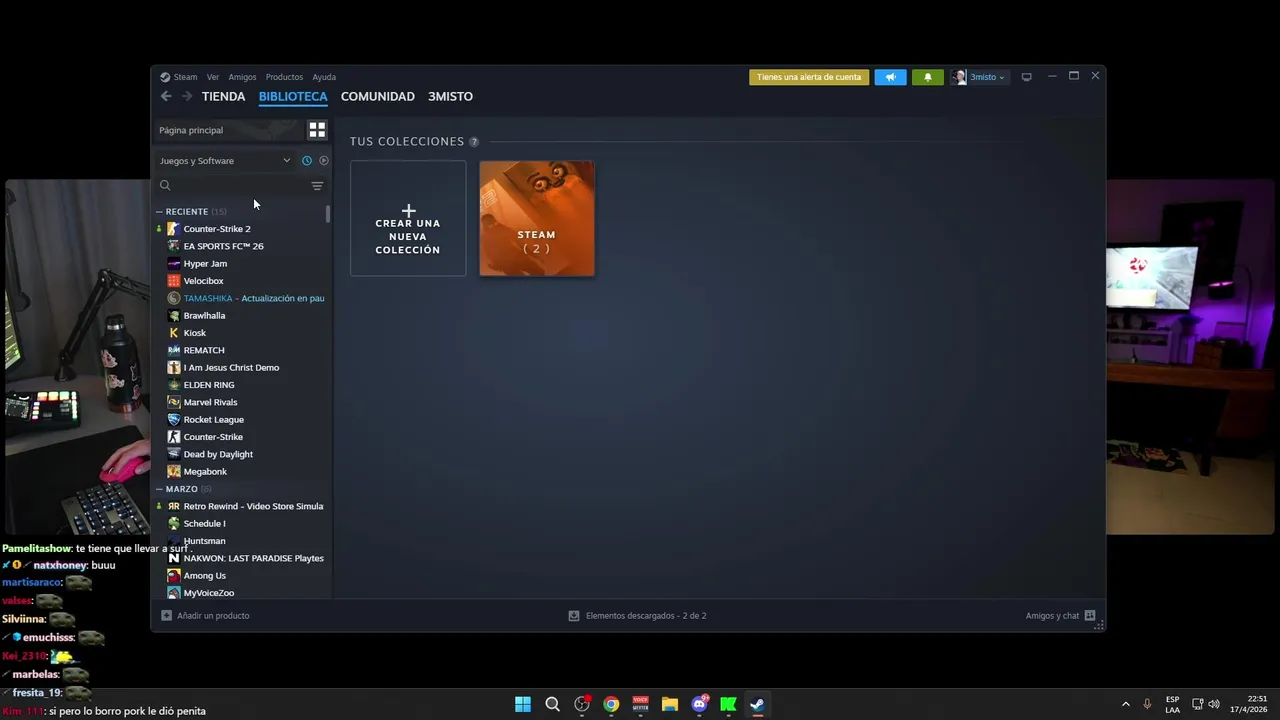
Task: Select Velocibox in list
Action: click(x=203, y=281)
